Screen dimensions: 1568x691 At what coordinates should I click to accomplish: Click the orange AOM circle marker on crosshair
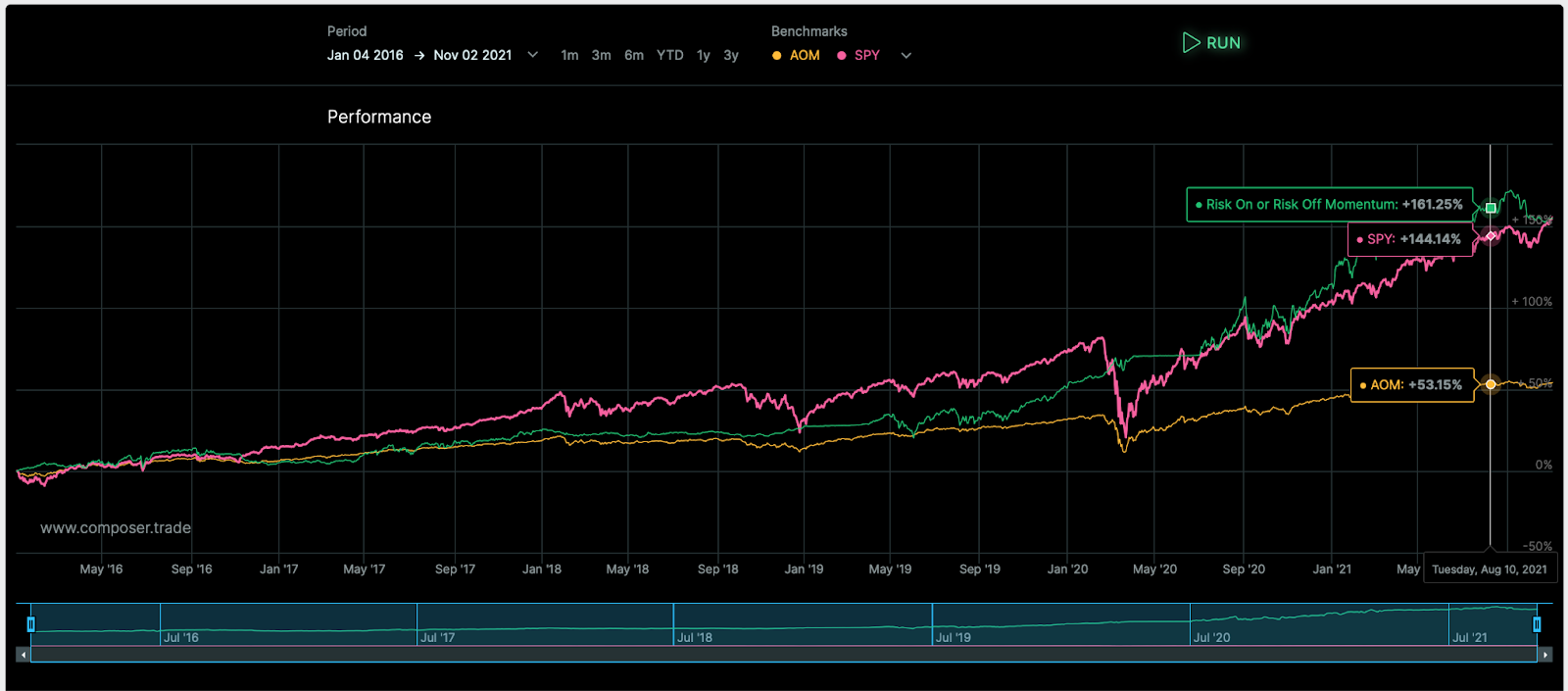1491,384
